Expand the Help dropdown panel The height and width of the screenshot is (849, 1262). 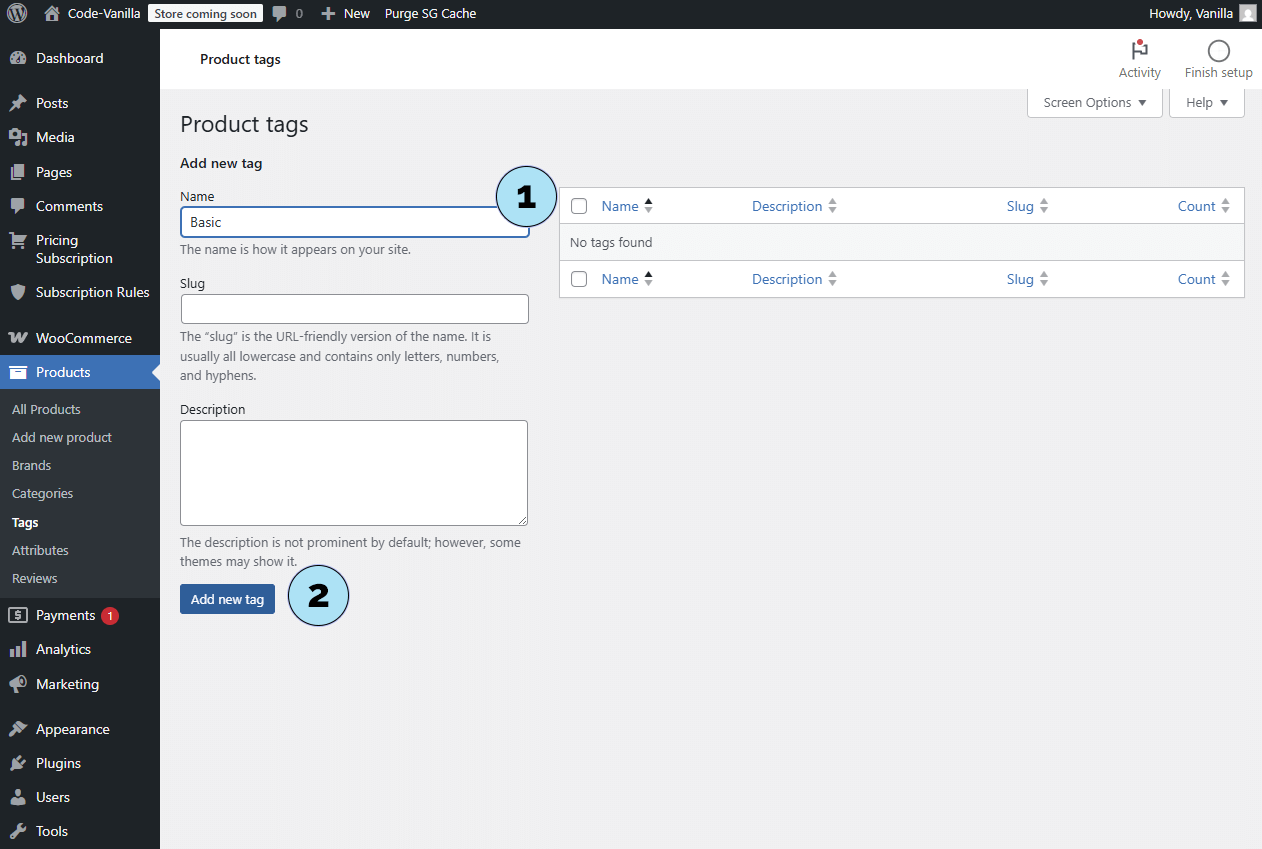[1206, 103]
